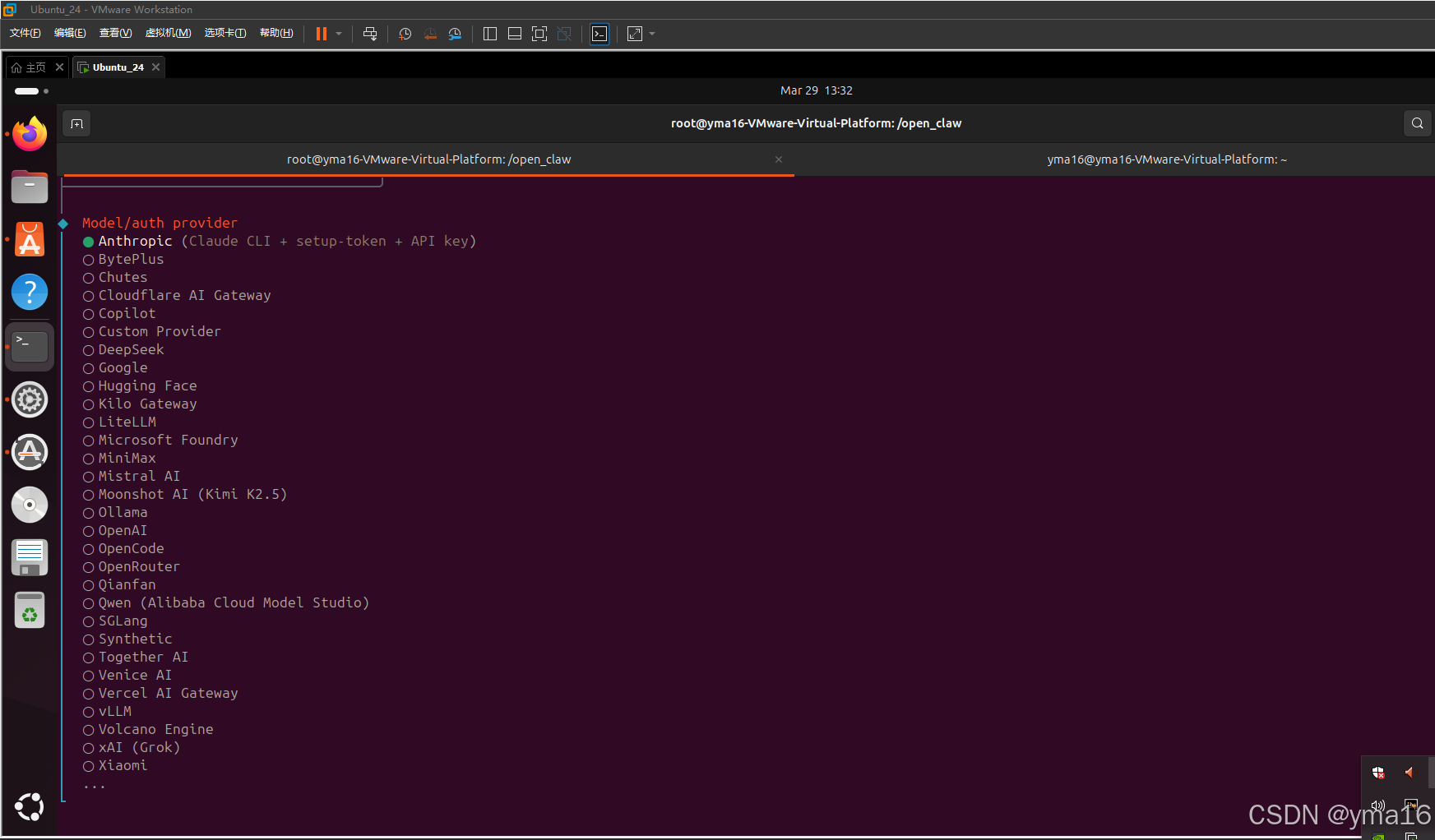
Task: Click the terminal search icon
Action: click(x=1417, y=123)
